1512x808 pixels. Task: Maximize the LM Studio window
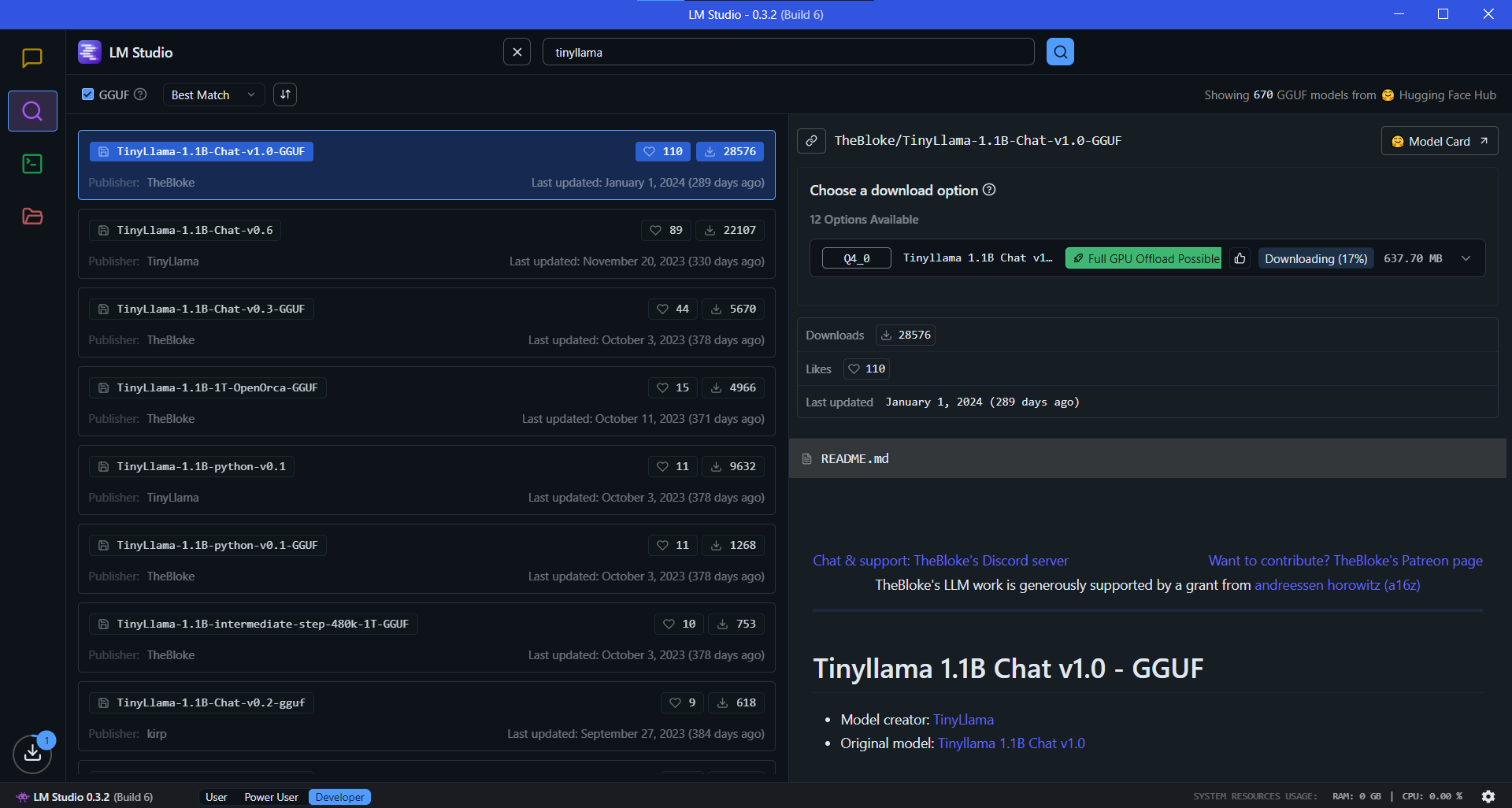[1443, 14]
